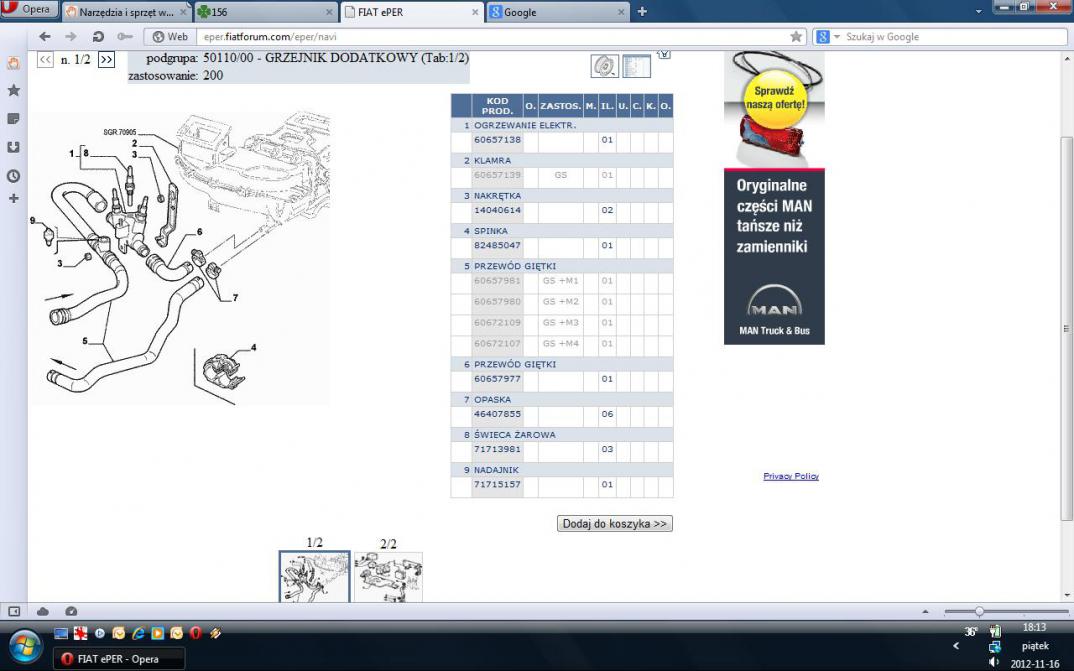The width and height of the screenshot is (1074, 671).
Task: Go to next table with >> button
Action: tap(106, 60)
